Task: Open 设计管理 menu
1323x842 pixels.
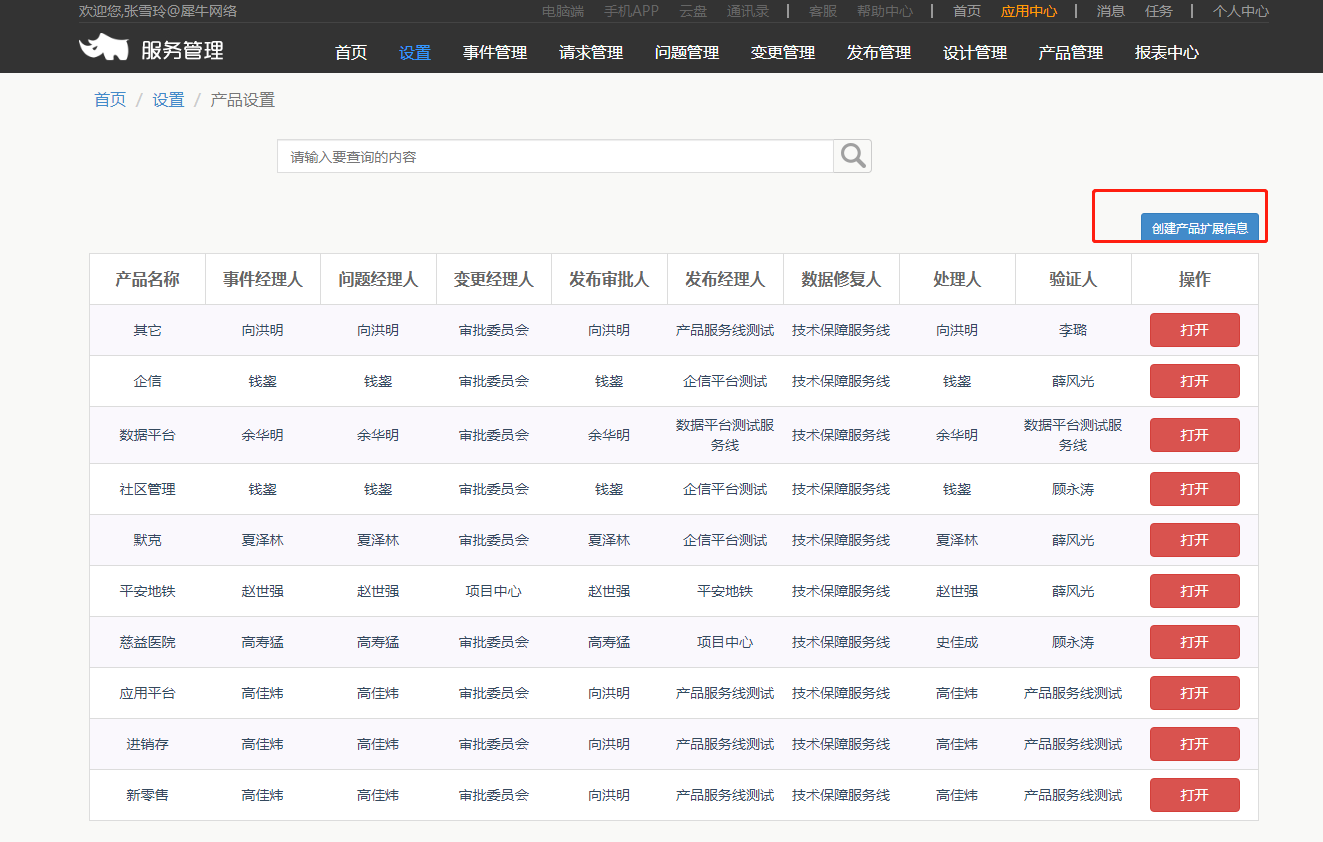Action: (975, 53)
